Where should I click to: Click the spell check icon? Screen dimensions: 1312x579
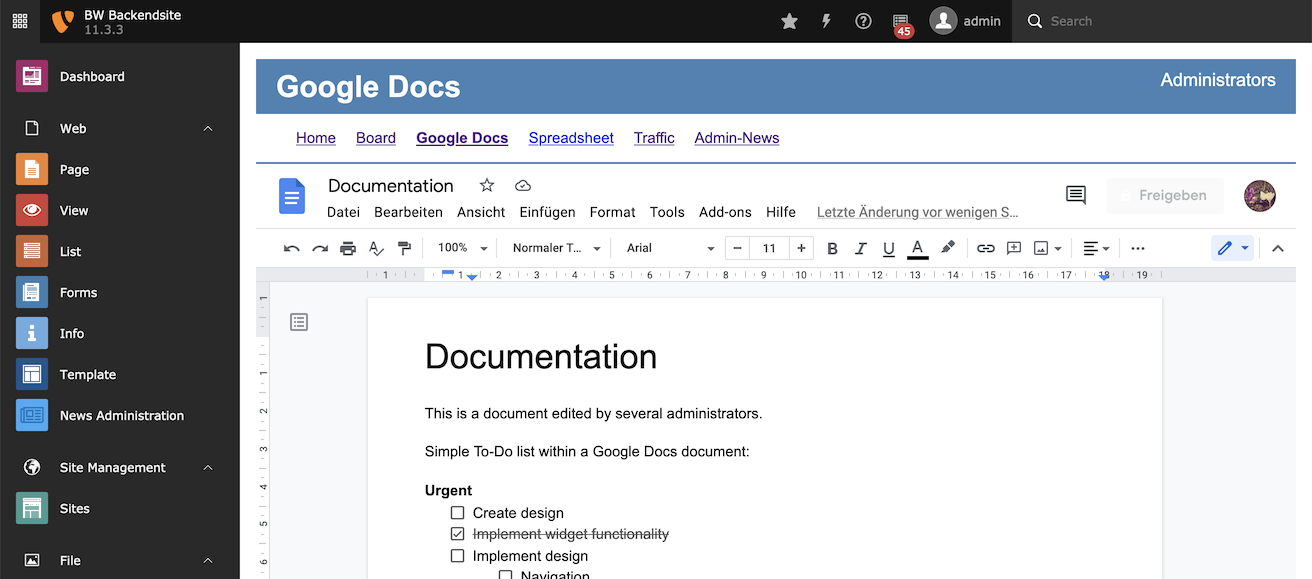pyautogui.click(x=376, y=248)
